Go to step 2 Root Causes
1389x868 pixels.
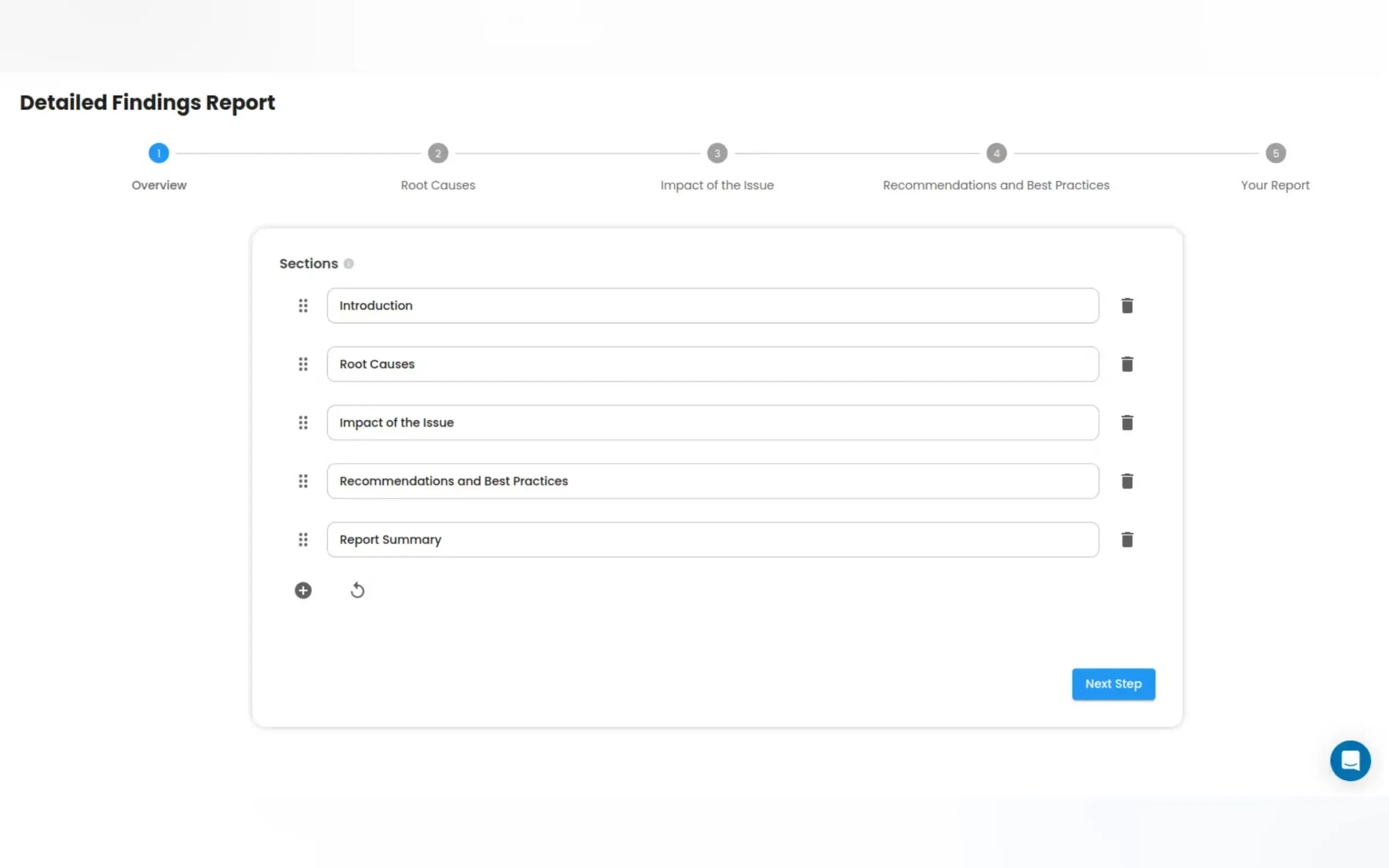(437, 153)
